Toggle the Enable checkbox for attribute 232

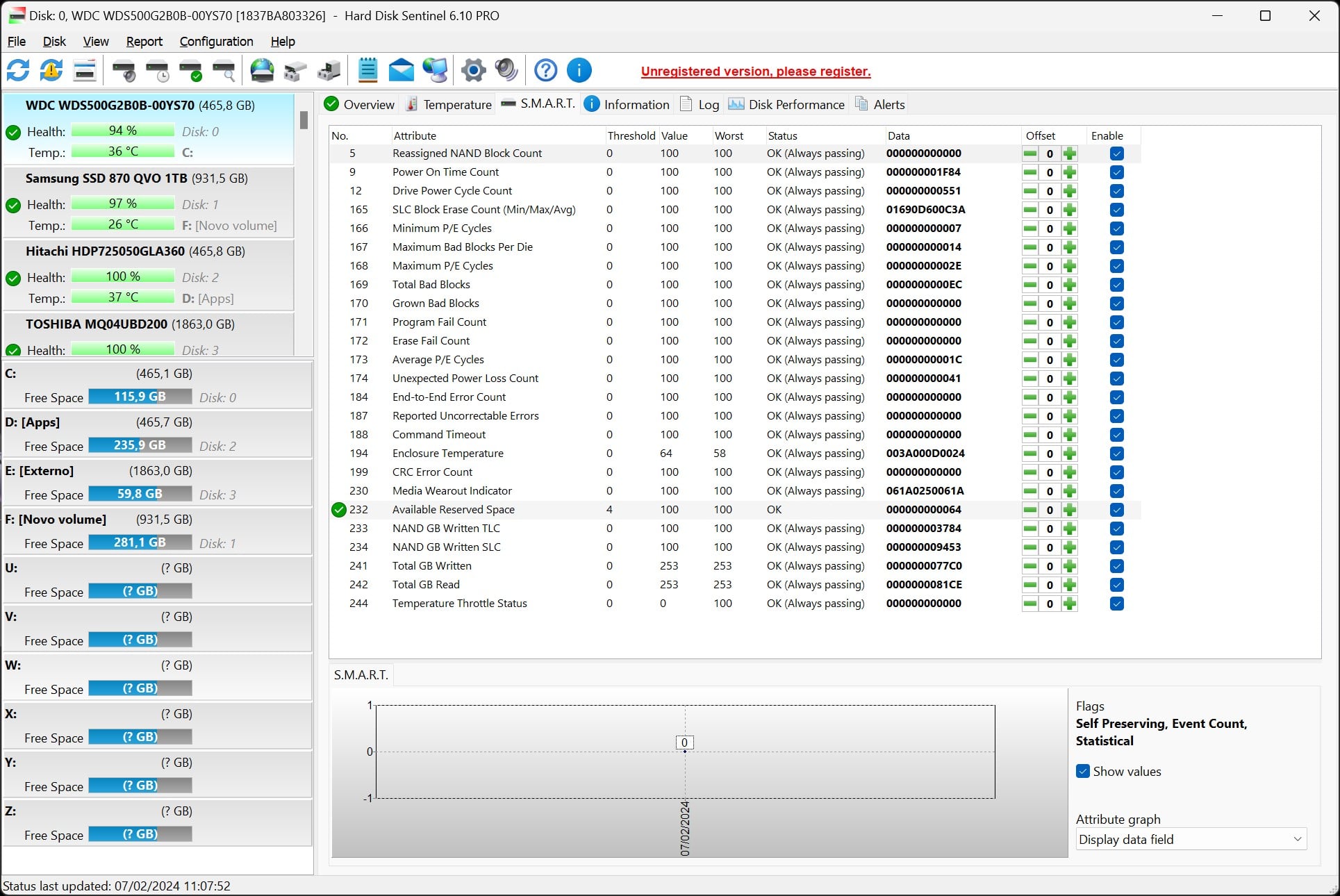click(x=1117, y=510)
